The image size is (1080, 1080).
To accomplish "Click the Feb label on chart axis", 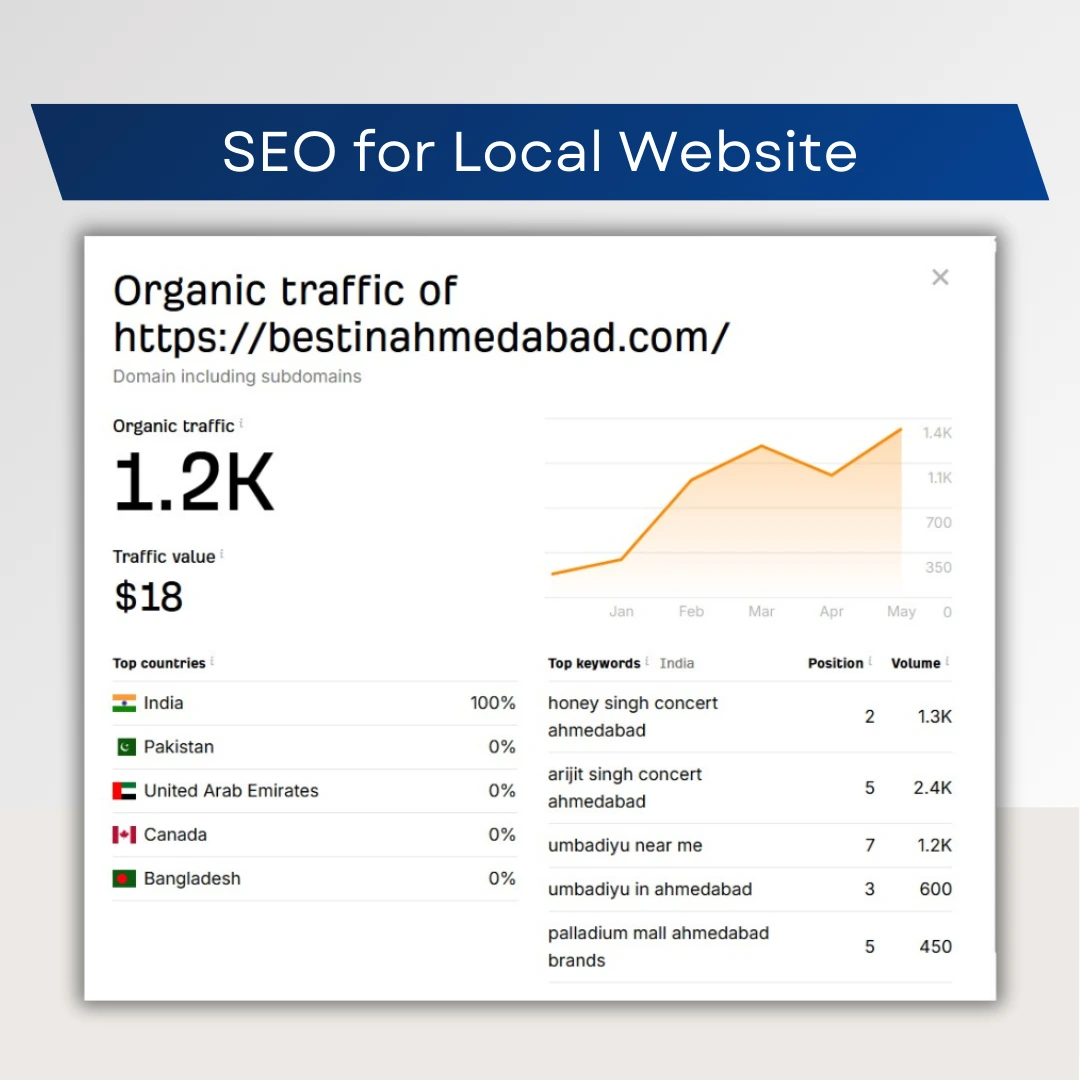I will click(691, 612).
